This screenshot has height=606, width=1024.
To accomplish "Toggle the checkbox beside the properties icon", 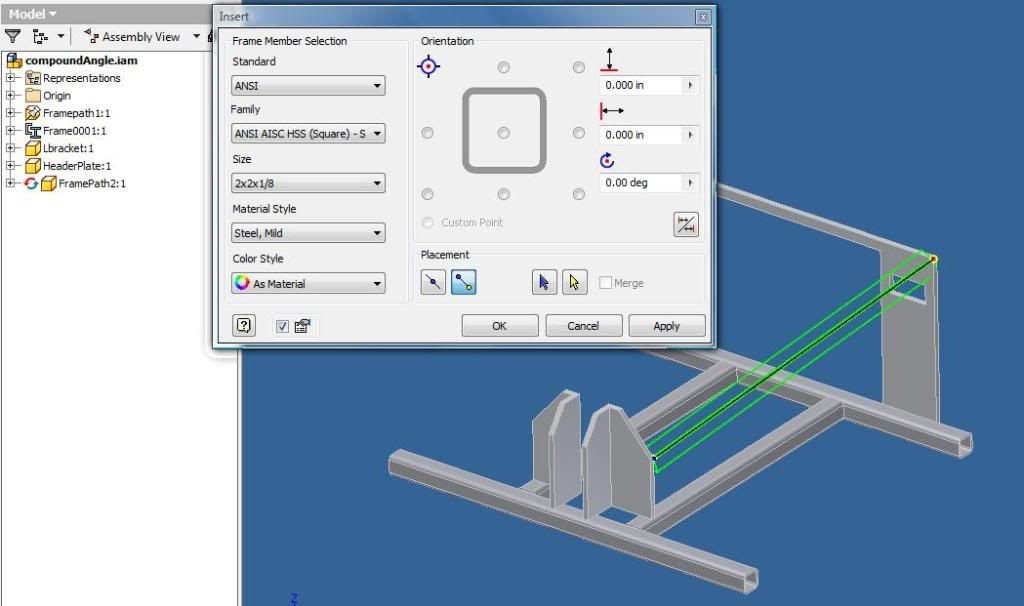I will (x=282, y=326).
